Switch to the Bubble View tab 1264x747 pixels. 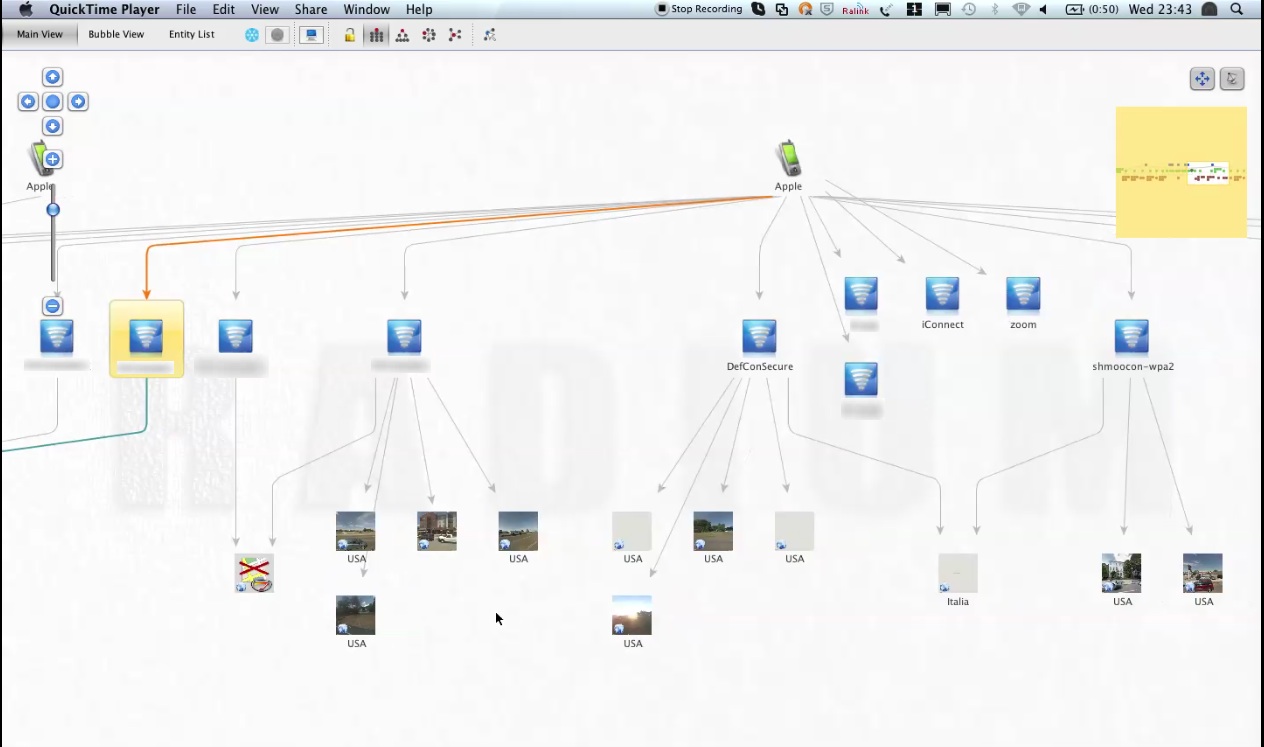click(116, 34)
